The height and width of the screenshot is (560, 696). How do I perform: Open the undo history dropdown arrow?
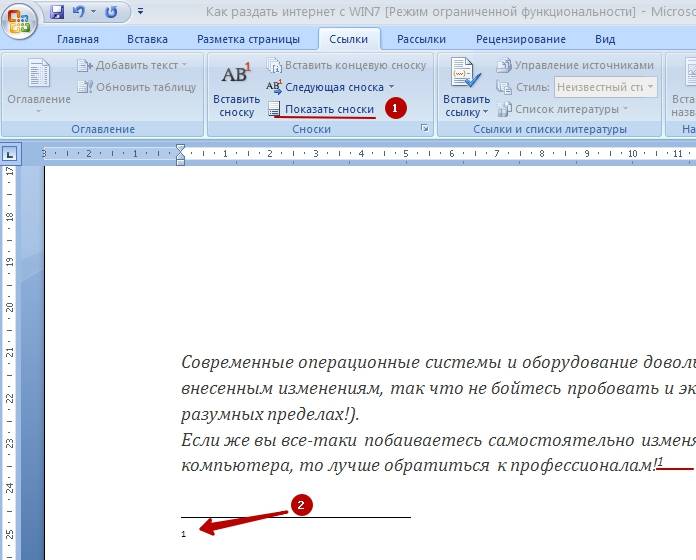(94, 12)
